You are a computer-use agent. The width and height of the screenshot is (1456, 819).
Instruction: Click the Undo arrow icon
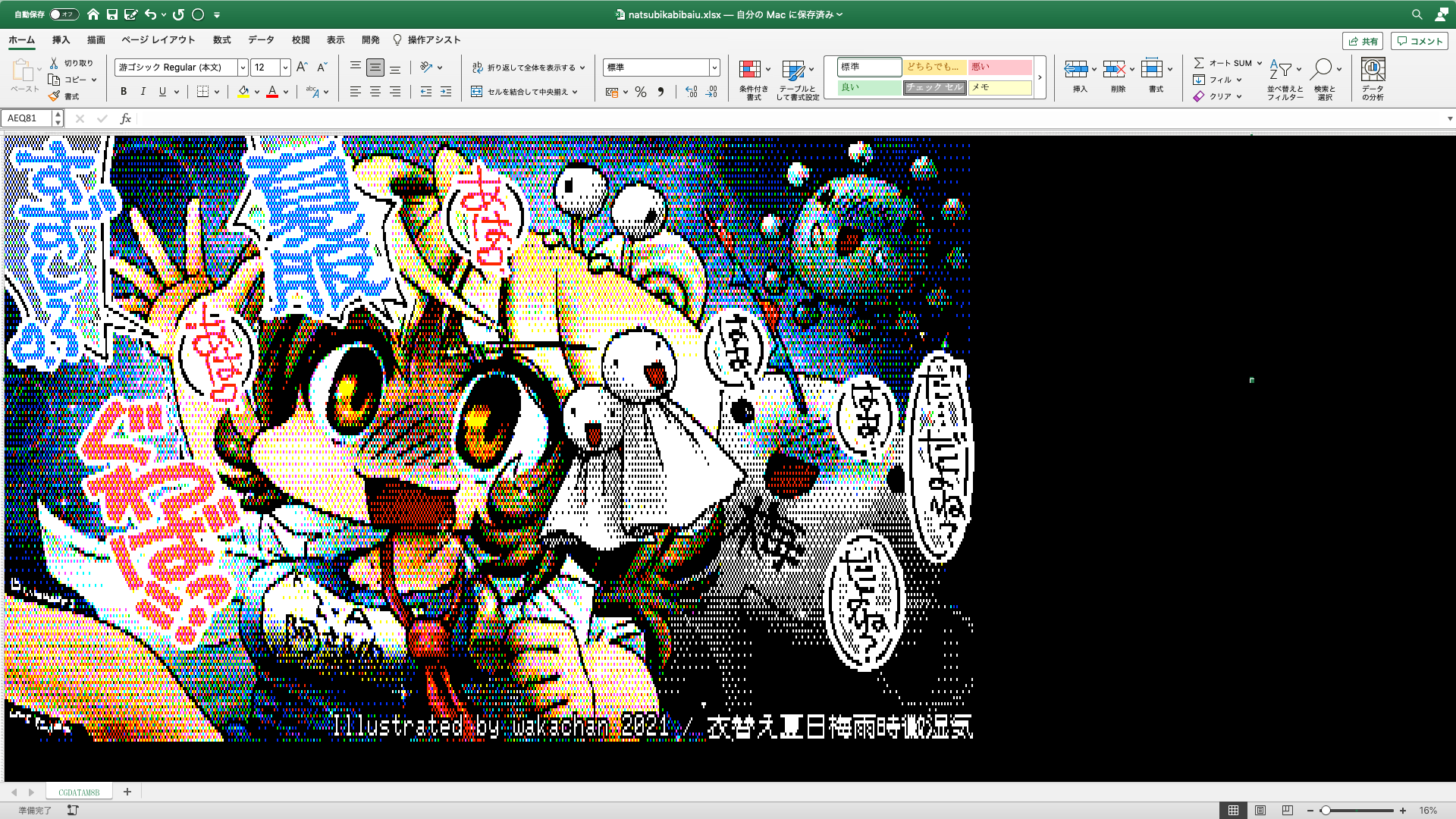click(x=151, y=14)
